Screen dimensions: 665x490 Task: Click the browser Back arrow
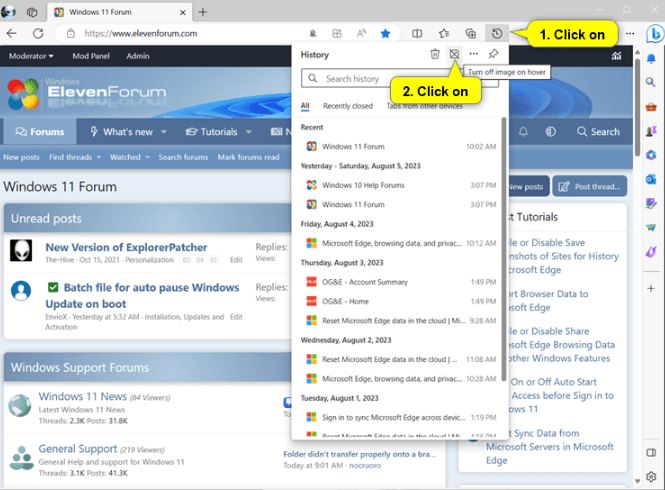(x=11, y=34)
